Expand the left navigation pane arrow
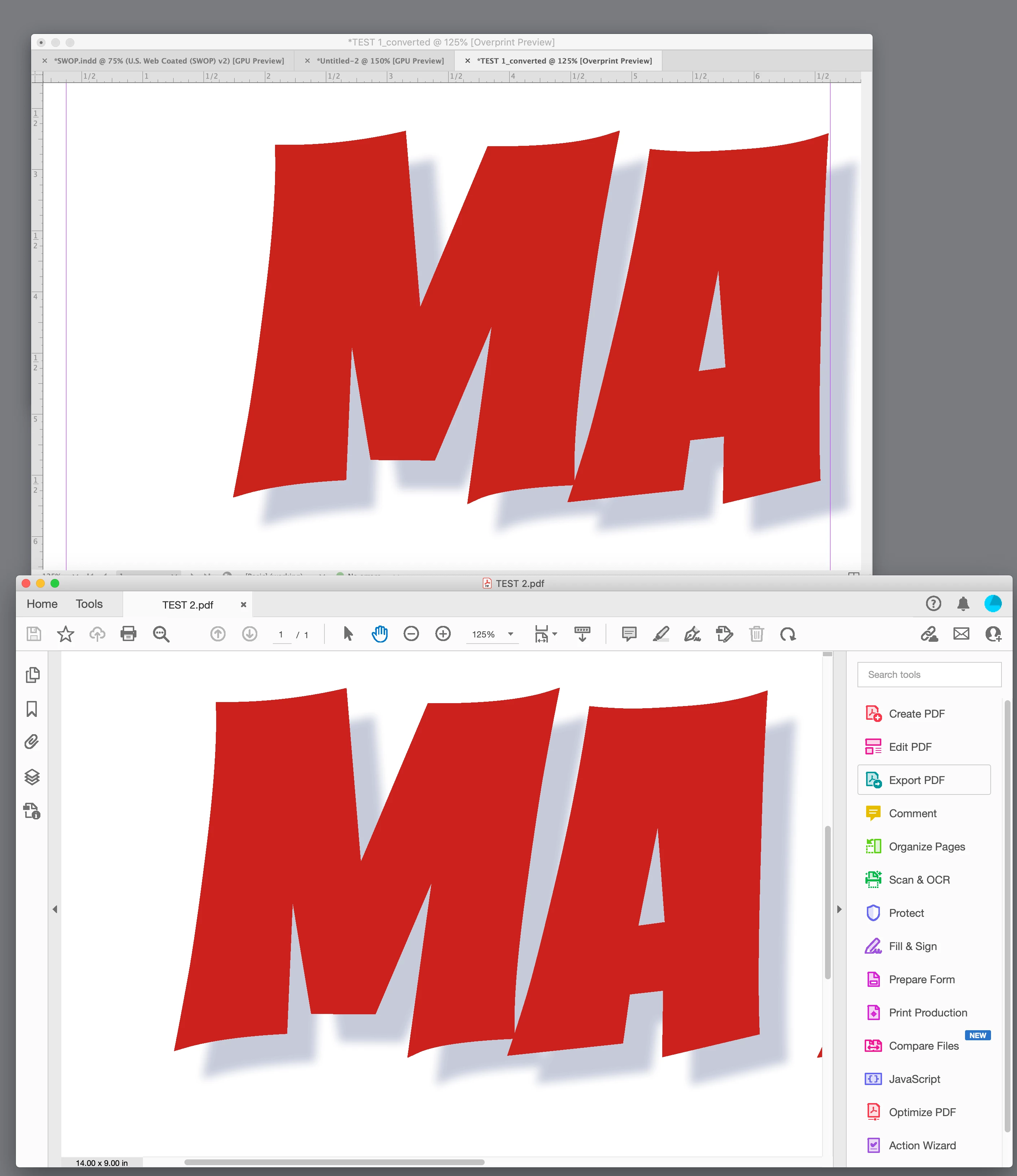Viewport: 1017px width, 1176px height. [55, 909]
